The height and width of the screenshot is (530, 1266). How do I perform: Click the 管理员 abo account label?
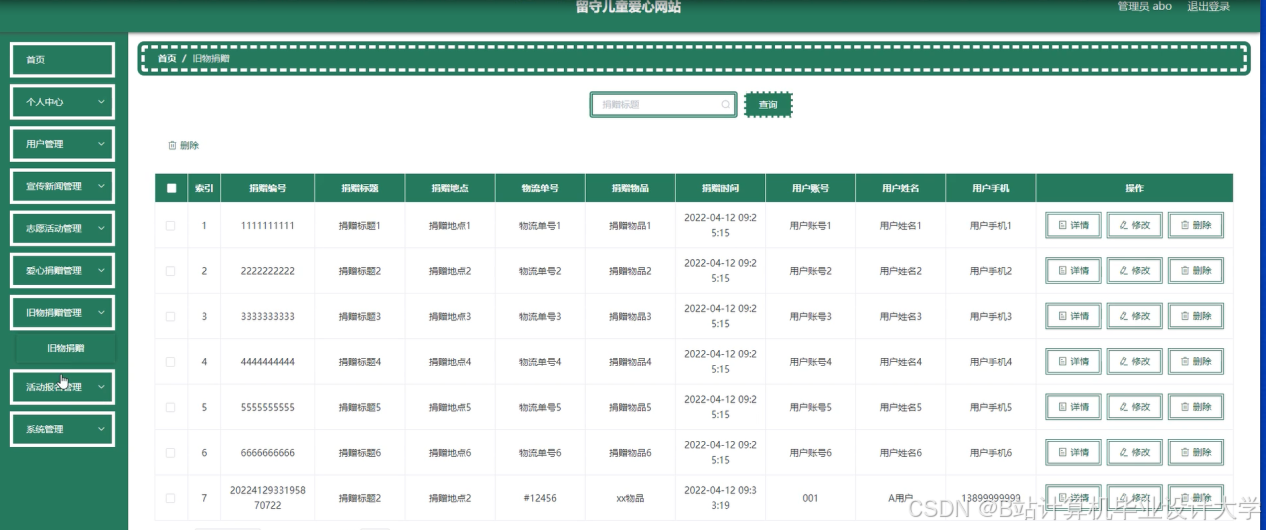(1144, 7)
